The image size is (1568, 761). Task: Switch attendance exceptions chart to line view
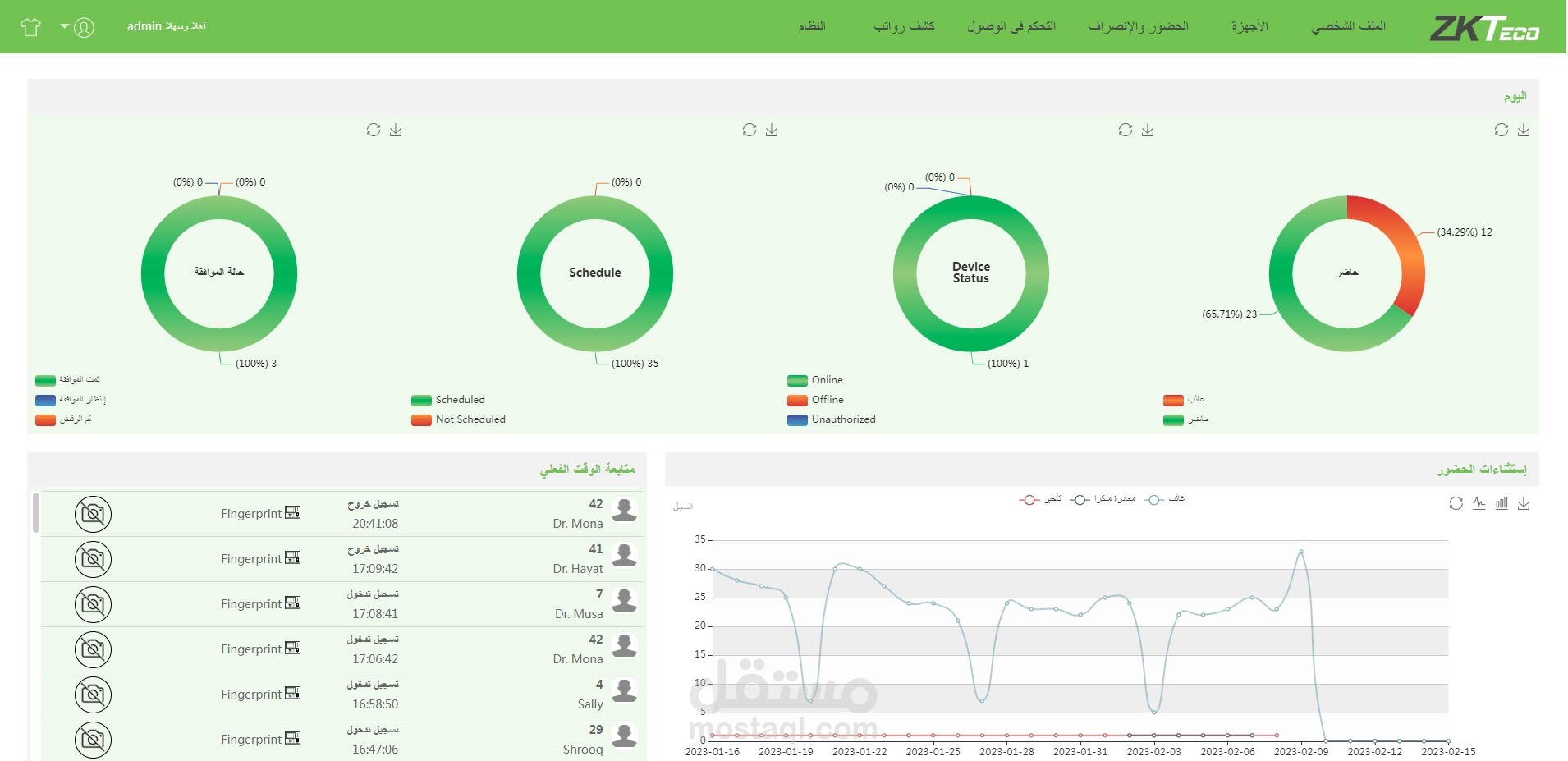(1479, 504)
